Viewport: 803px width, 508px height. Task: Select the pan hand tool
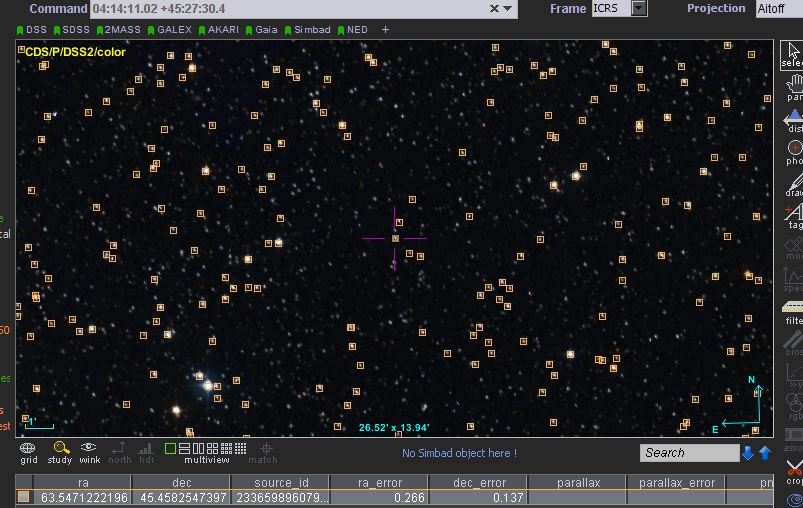794,85
